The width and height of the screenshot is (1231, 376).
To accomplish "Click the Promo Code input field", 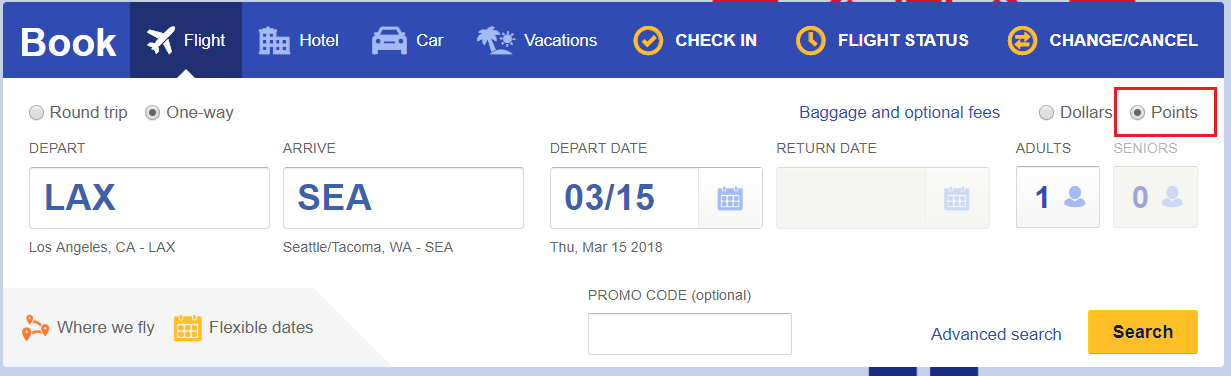I will [690, 334].
